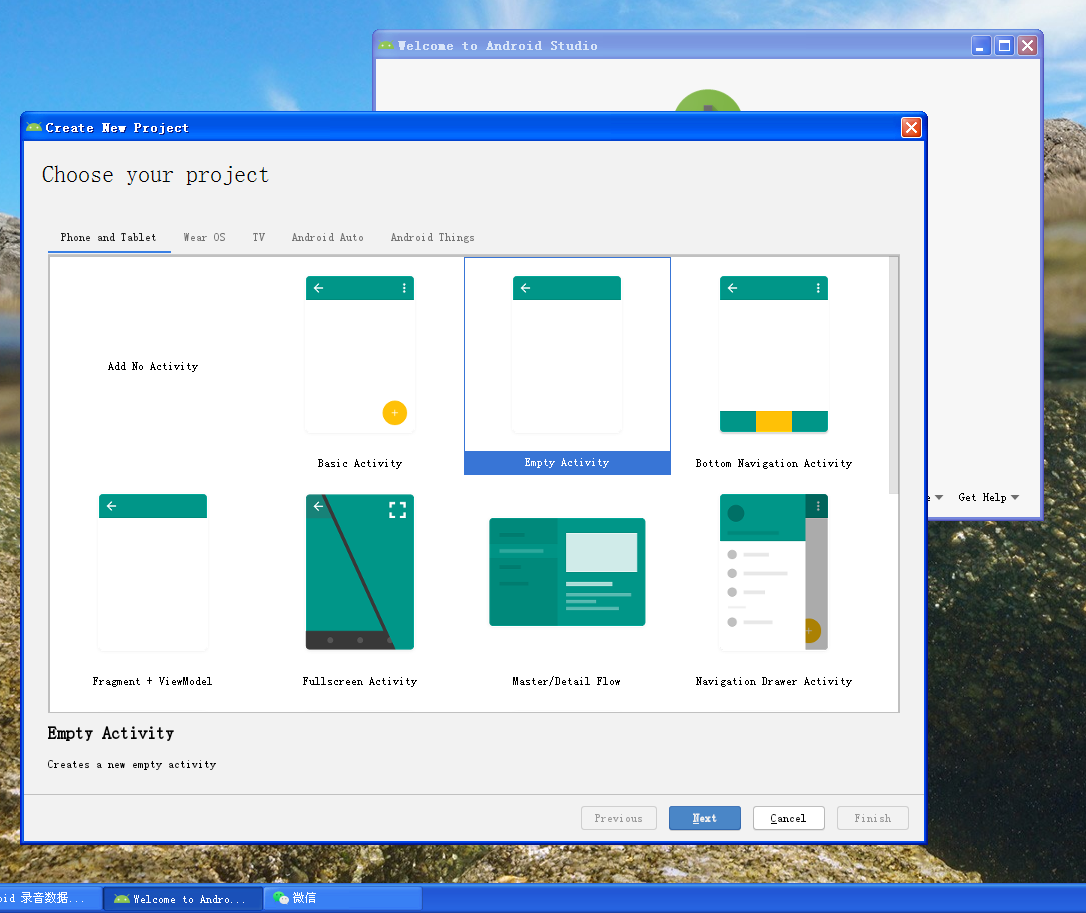Cancel the new project wizard
This screenshot has width=1086, height=913.
click(788, 818)
